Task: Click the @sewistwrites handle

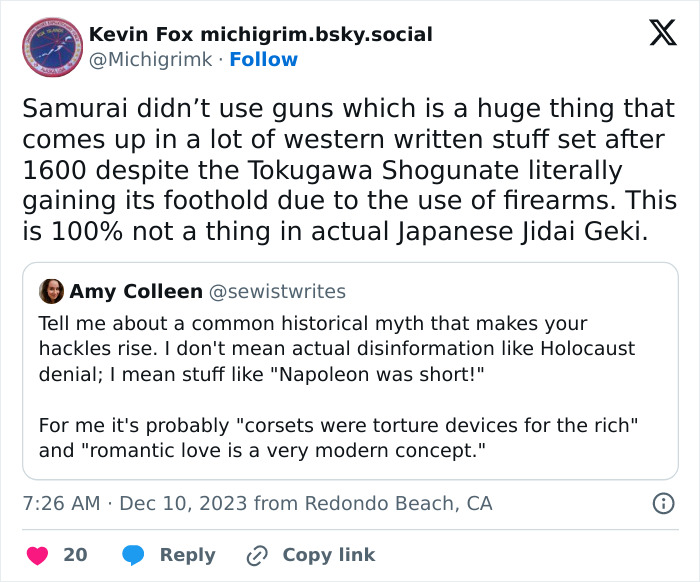Action: [276, 291]
